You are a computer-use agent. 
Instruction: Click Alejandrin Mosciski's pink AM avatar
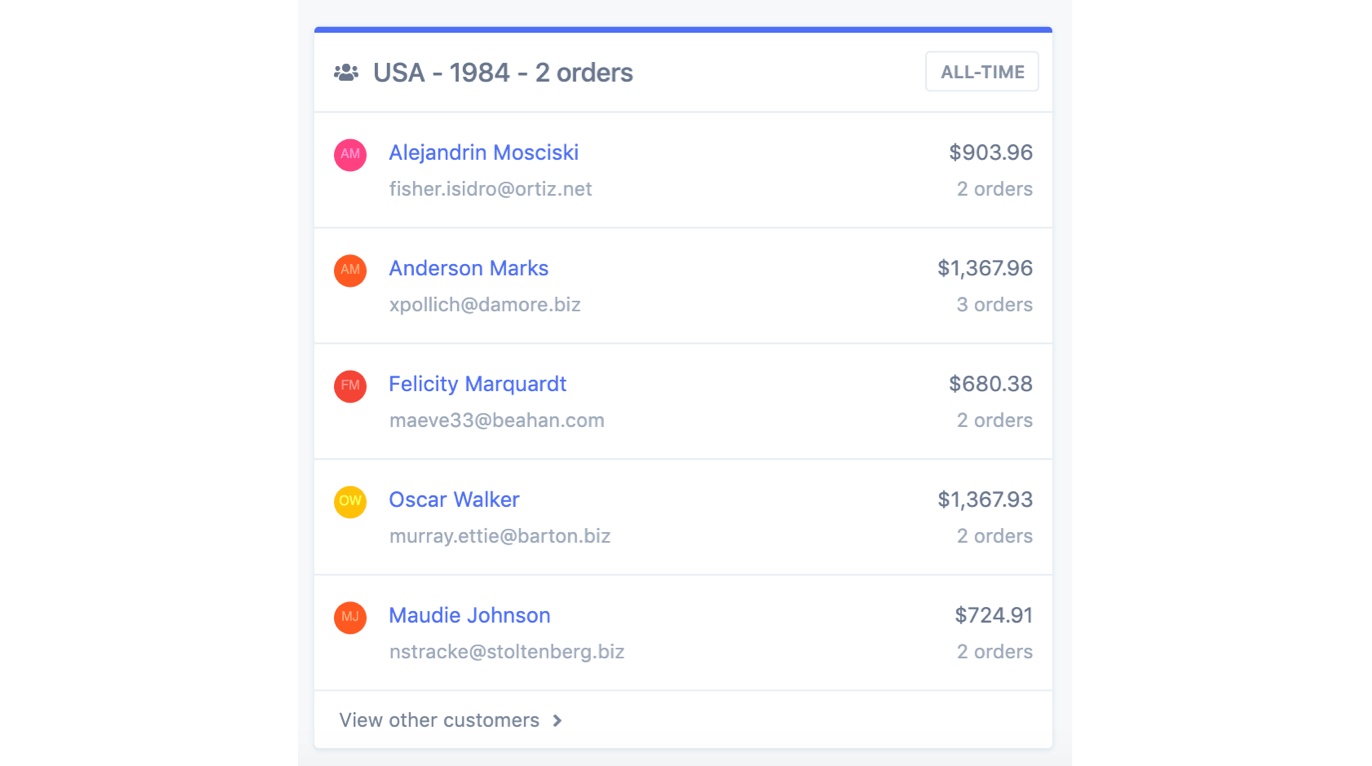click(350, 155)
